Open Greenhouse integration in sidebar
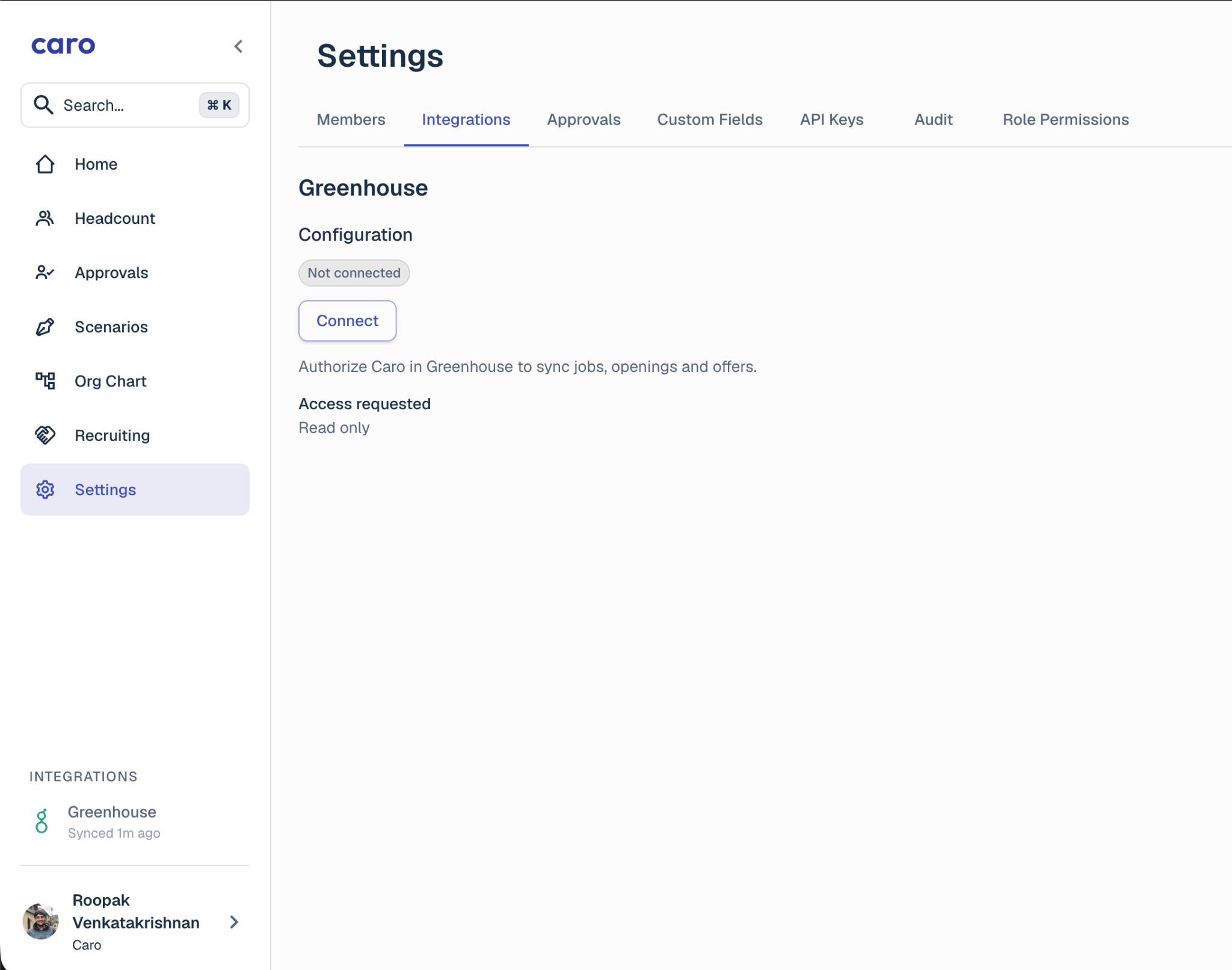1232x970 pixels. (112, 812)
